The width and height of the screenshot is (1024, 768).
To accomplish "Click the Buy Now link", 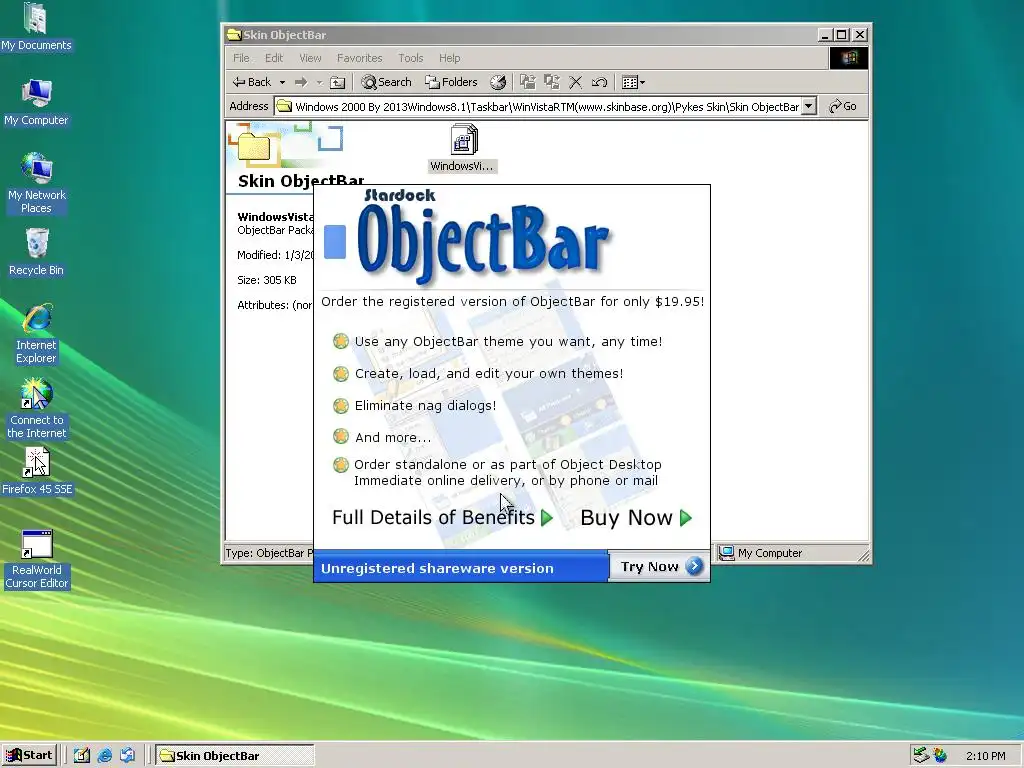I will pos(635,518).
